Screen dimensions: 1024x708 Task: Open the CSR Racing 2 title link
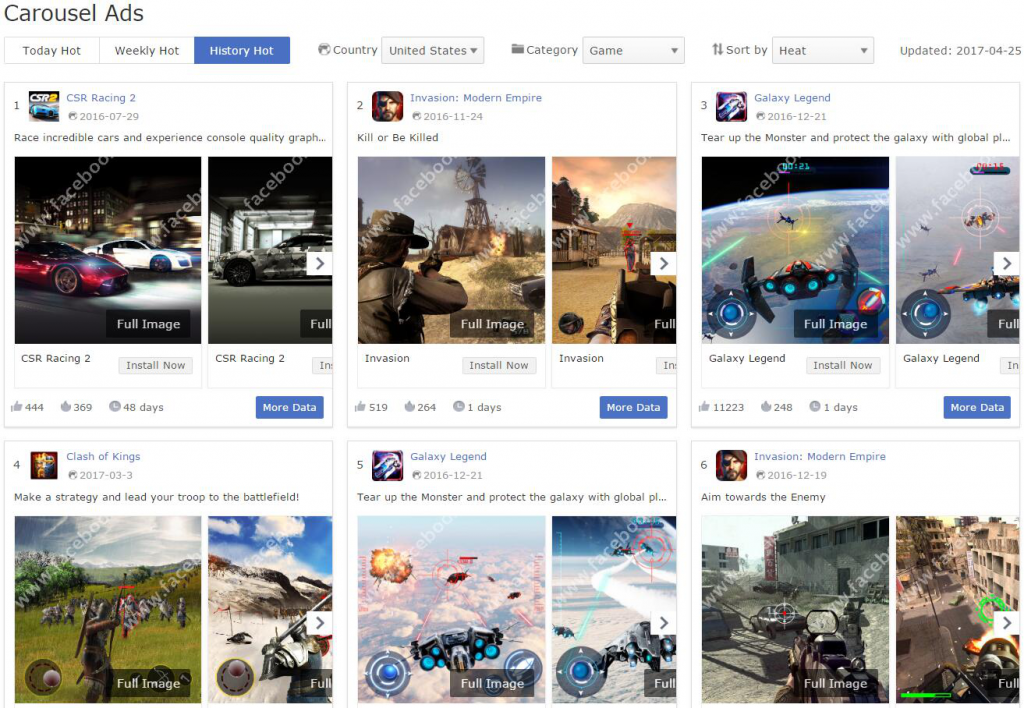101,97
